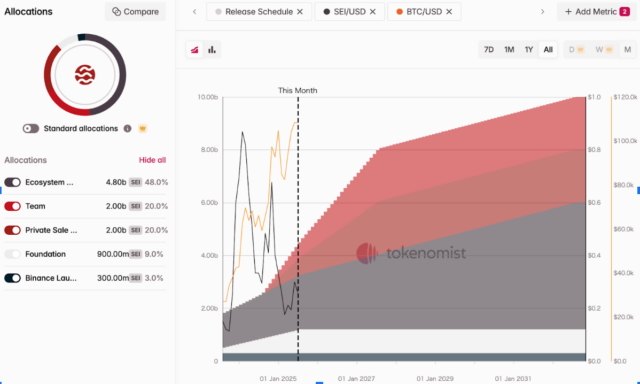
Task: Select the 1Y time range tab
Action: pos(529,50)
